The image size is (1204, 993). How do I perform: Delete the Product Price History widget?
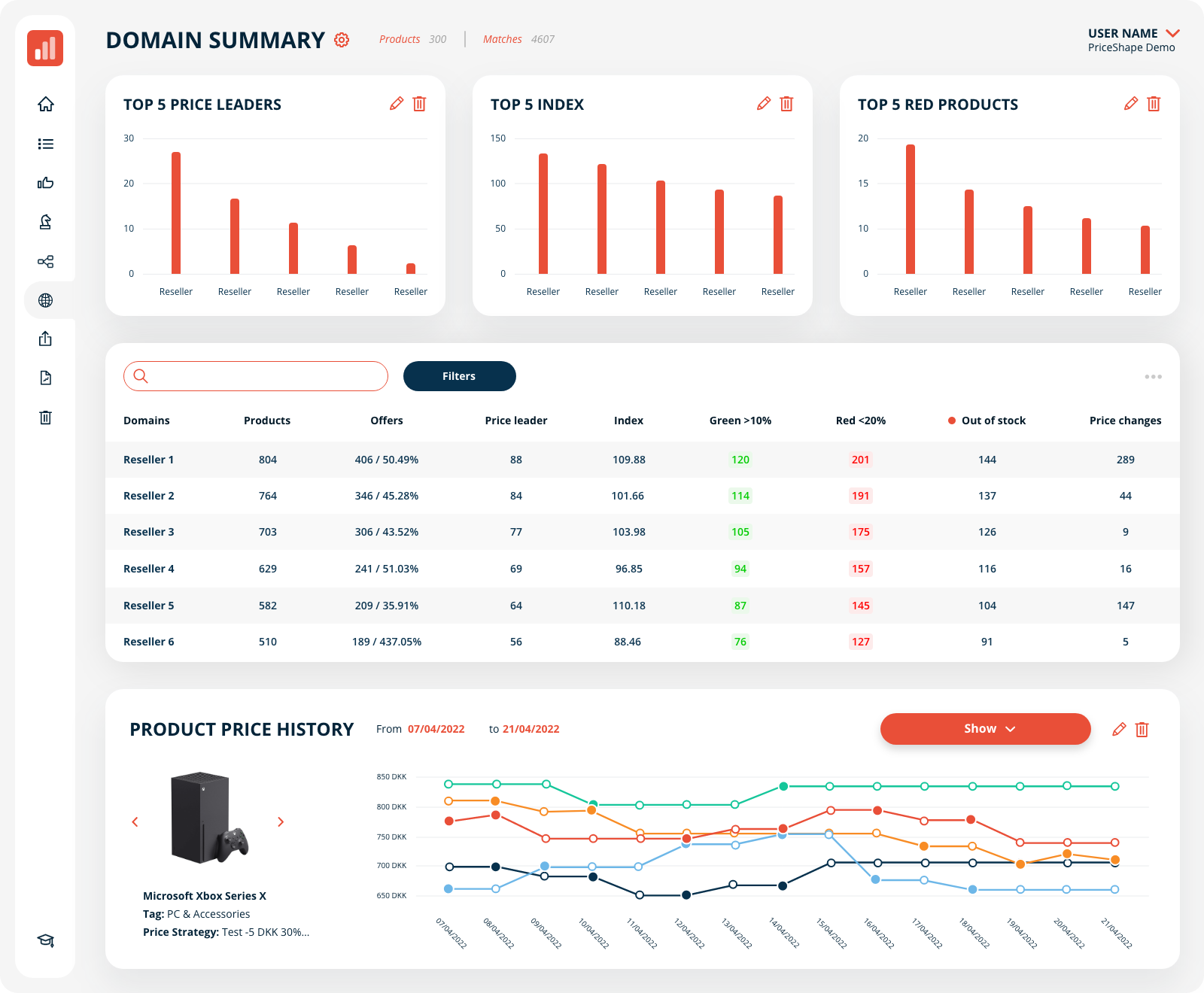tap(1142, 729)
